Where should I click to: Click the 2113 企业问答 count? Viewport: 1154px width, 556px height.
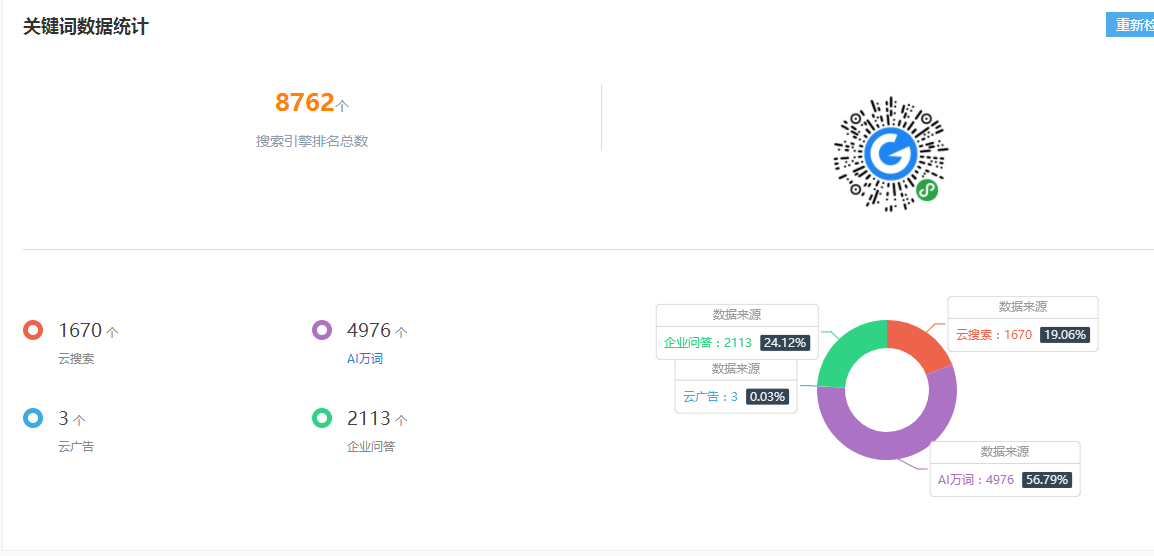point(369,419)
